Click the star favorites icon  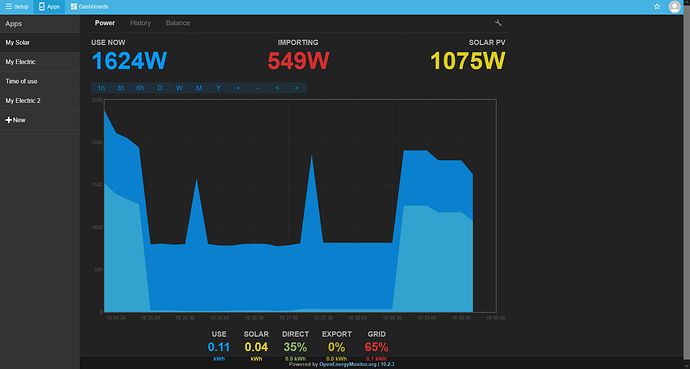[657, 7]
